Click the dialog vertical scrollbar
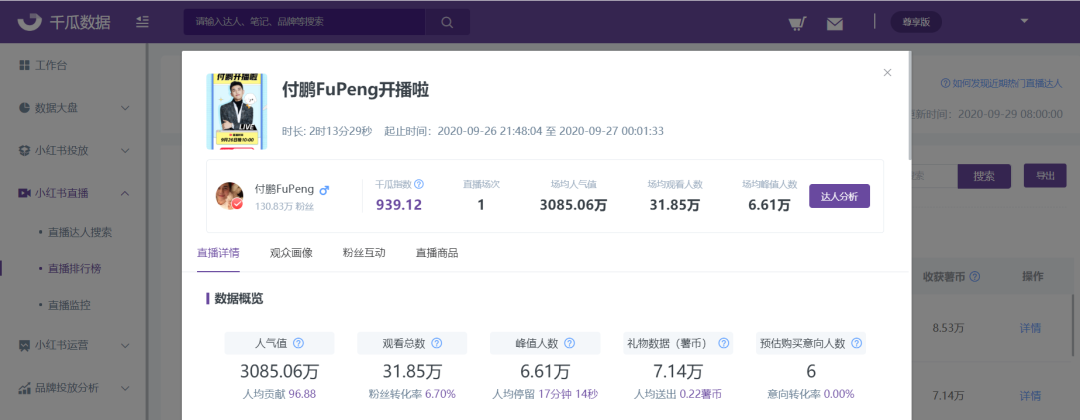The image size is (1080, 420). pos(908,107)
